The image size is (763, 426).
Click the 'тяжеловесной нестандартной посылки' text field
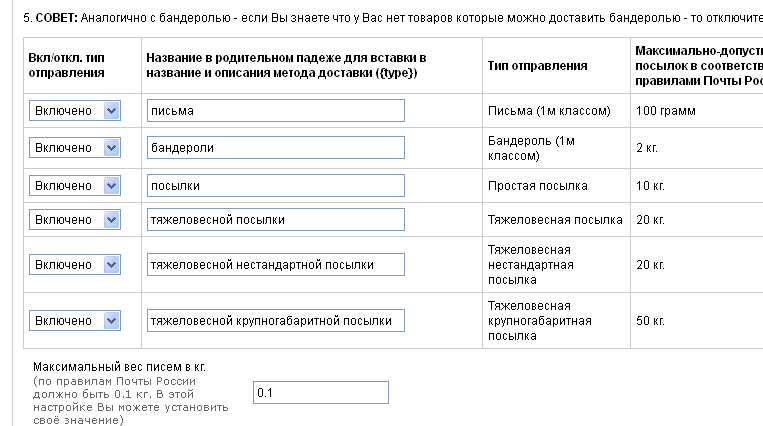tap(275, 265)
